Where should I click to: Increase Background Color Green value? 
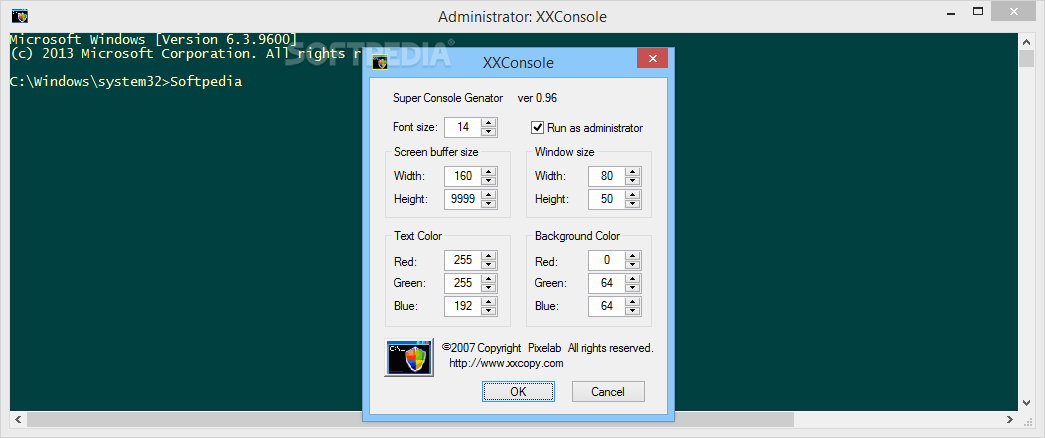click(x=633, y=279)
